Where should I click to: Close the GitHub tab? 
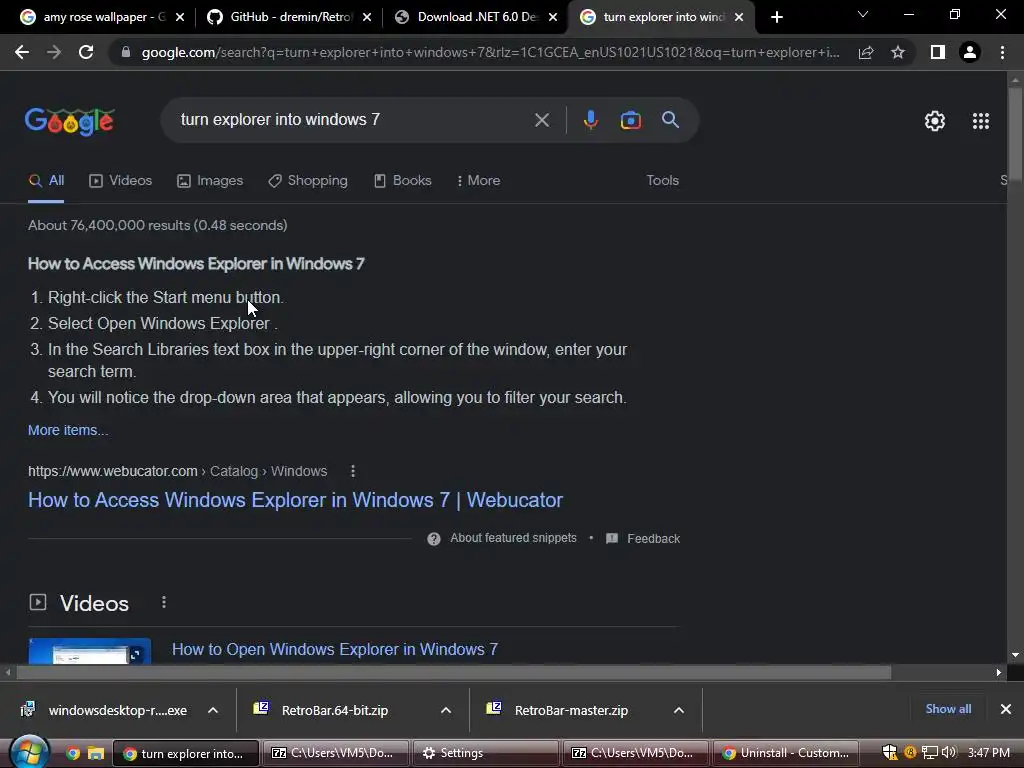click(x=367, y=17)
